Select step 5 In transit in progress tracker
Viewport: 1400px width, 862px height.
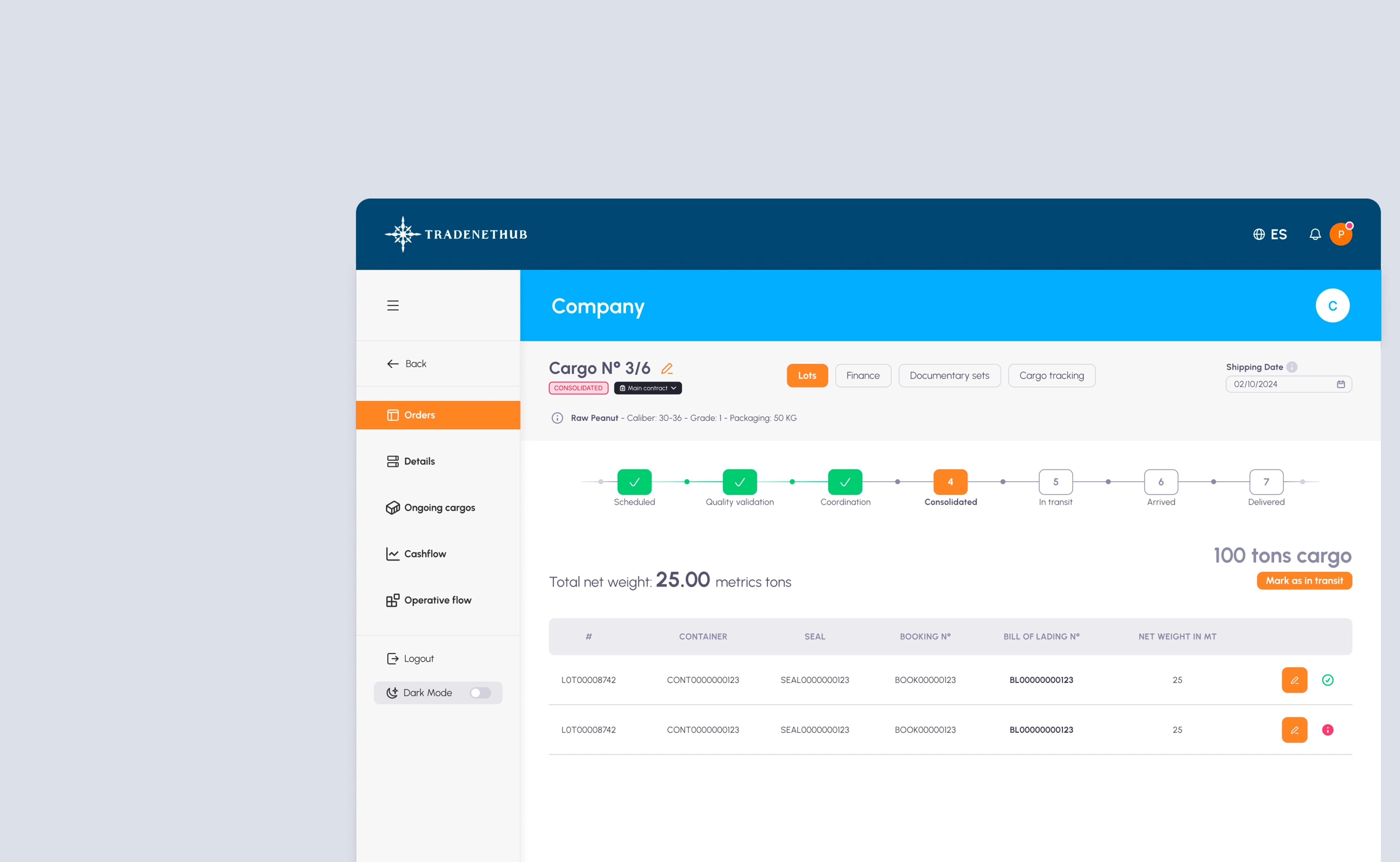point(1055,482)
